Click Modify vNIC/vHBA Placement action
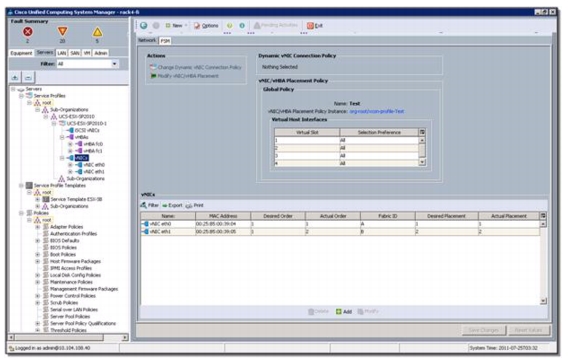Screen dimensions: 576x361 [184, 76]
